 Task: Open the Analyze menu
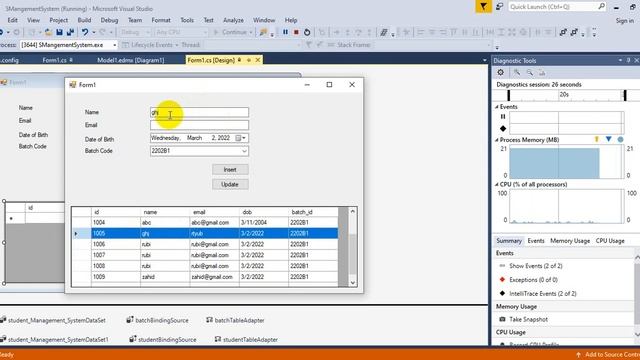(233, 20)
